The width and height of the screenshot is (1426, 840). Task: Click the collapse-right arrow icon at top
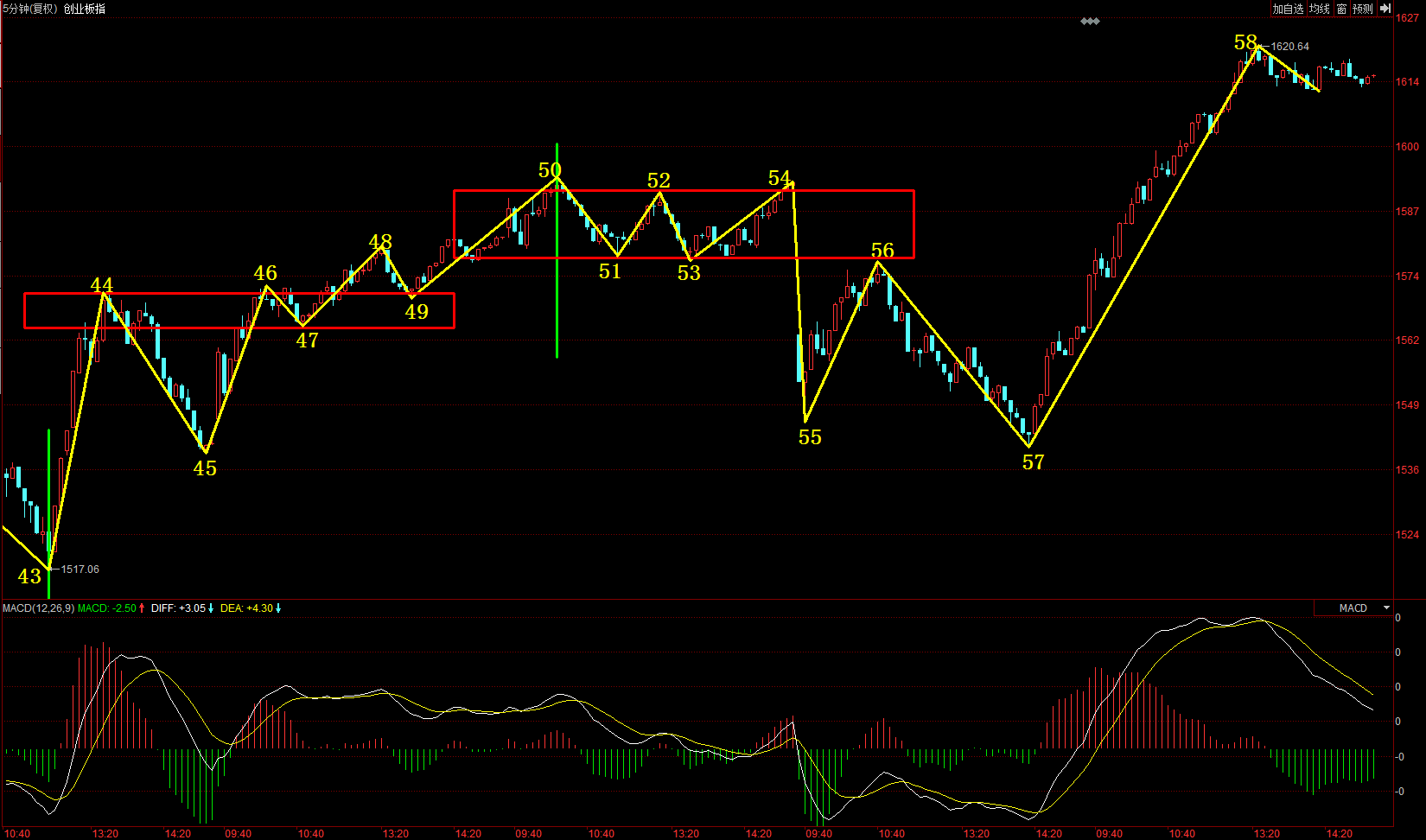[1385, 9]
